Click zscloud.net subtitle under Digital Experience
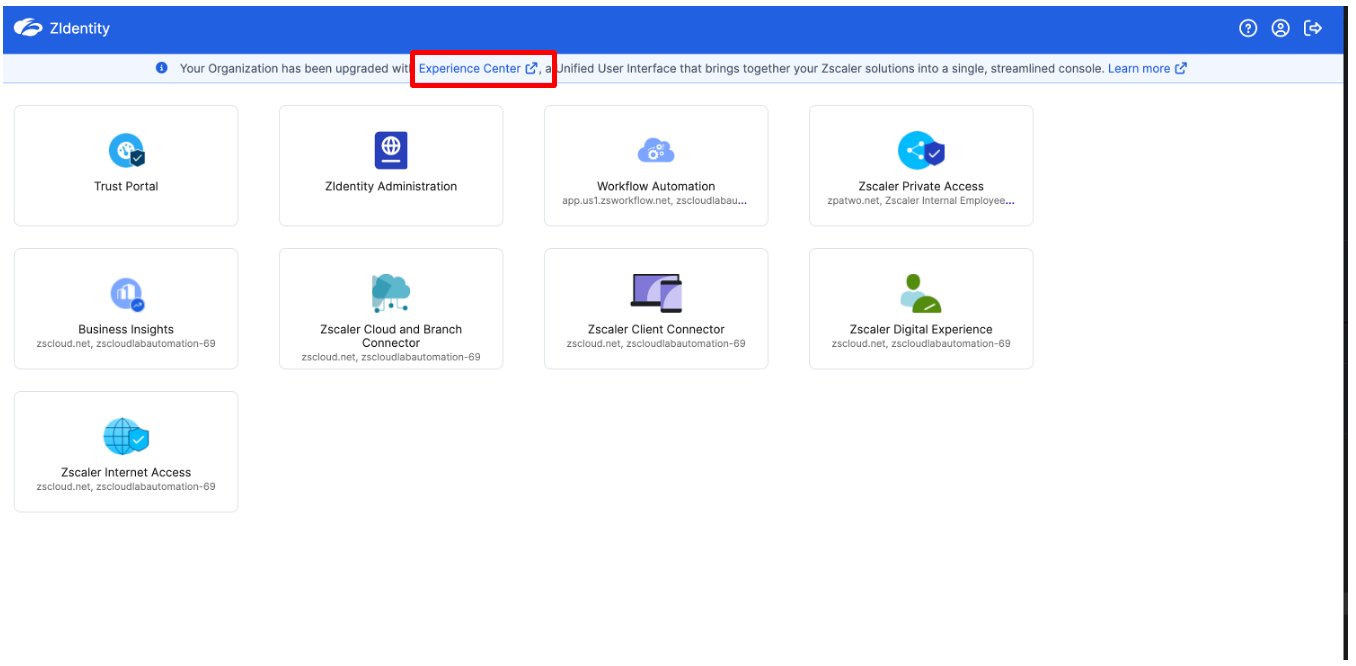Image resolution: width=1356 pixels, height=666 pixels. (921, 343)
